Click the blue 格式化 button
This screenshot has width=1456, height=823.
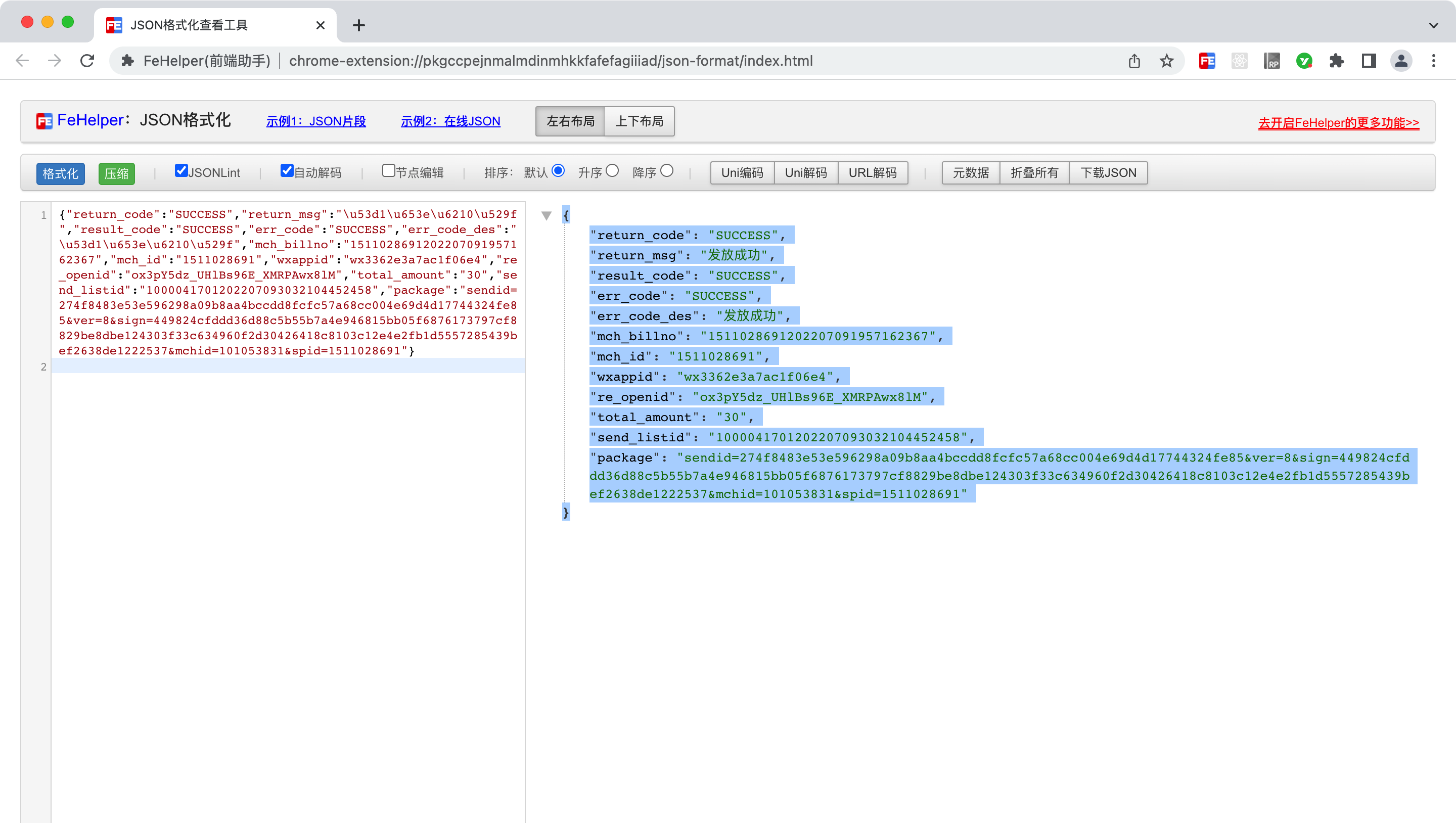pos(61,173)
